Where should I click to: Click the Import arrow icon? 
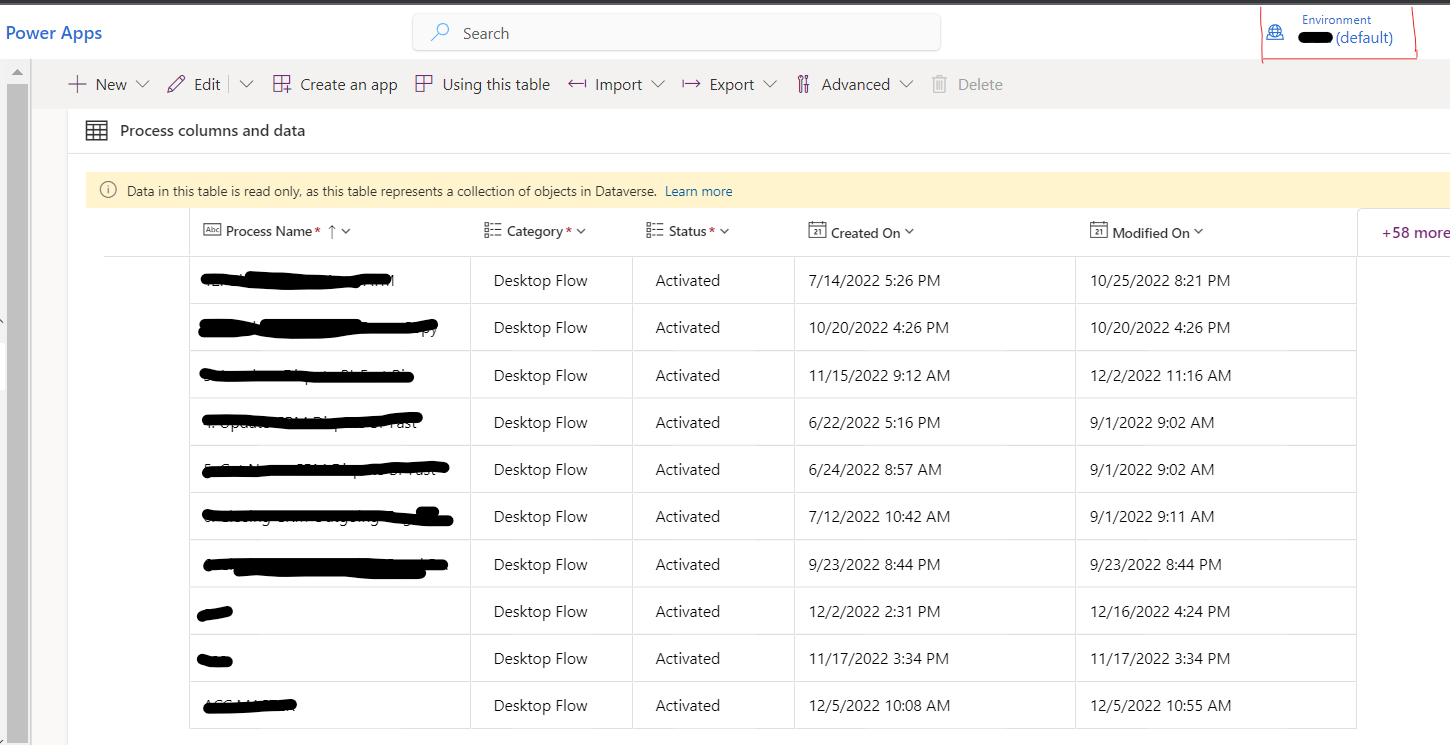coord(576,84)
